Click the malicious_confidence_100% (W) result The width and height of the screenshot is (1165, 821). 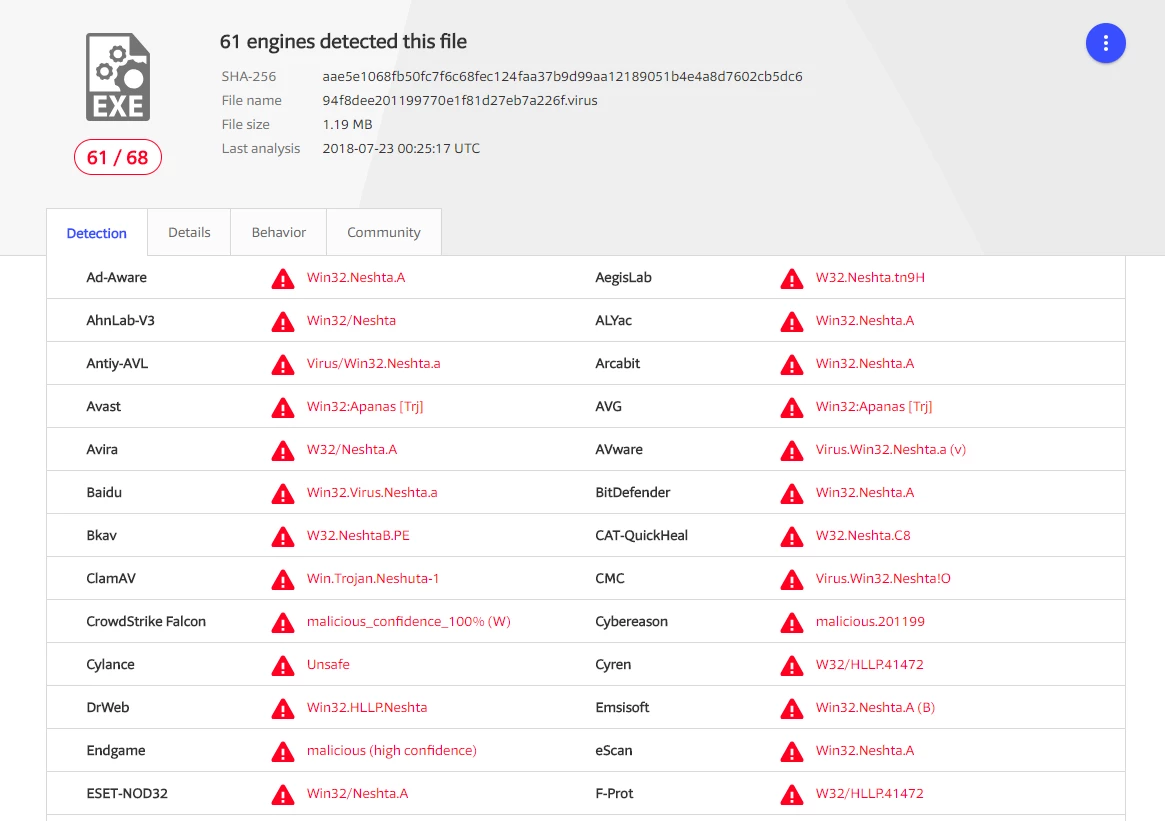[x=409, y=622]
